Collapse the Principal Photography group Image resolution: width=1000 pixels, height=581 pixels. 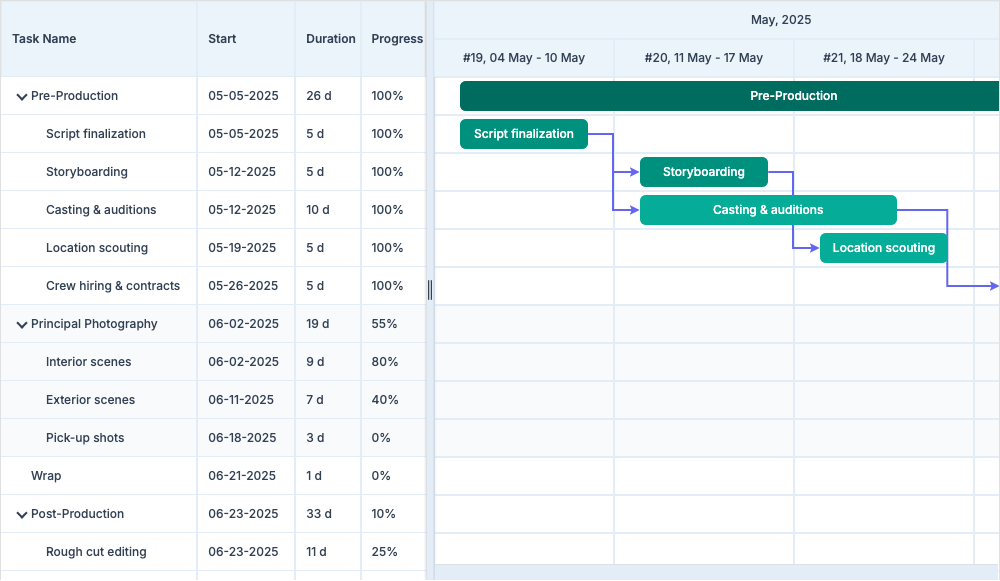21,325
